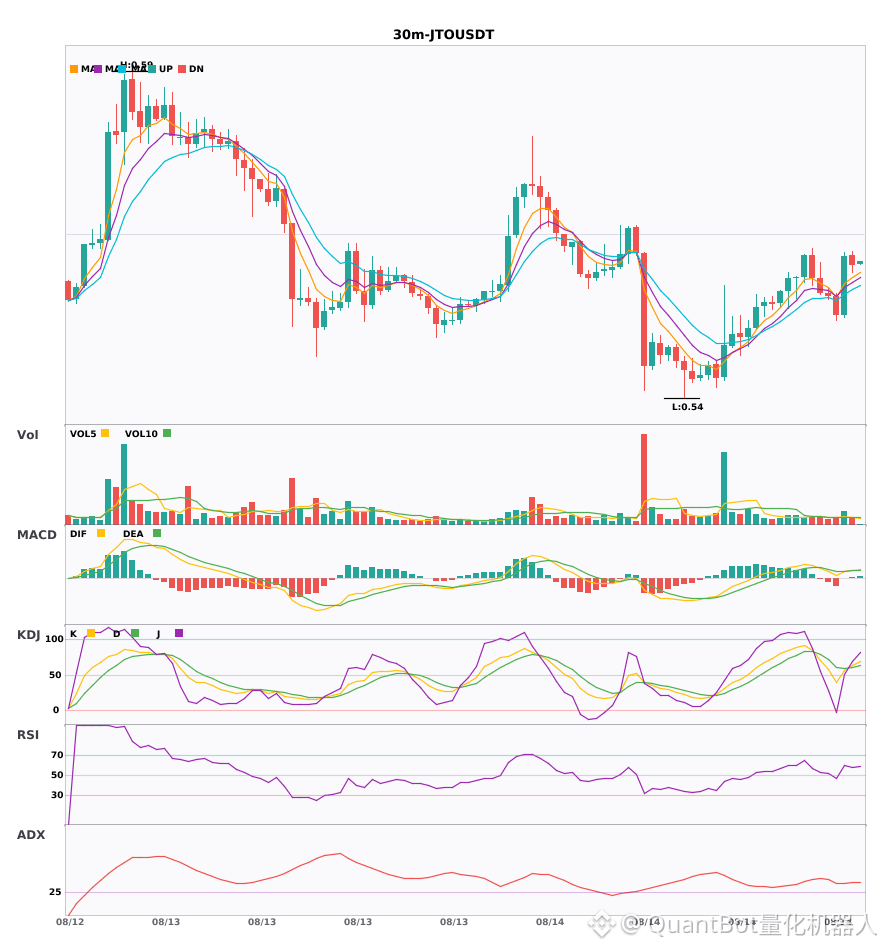Click the yellow DIF legend swatch

(101, 533)
